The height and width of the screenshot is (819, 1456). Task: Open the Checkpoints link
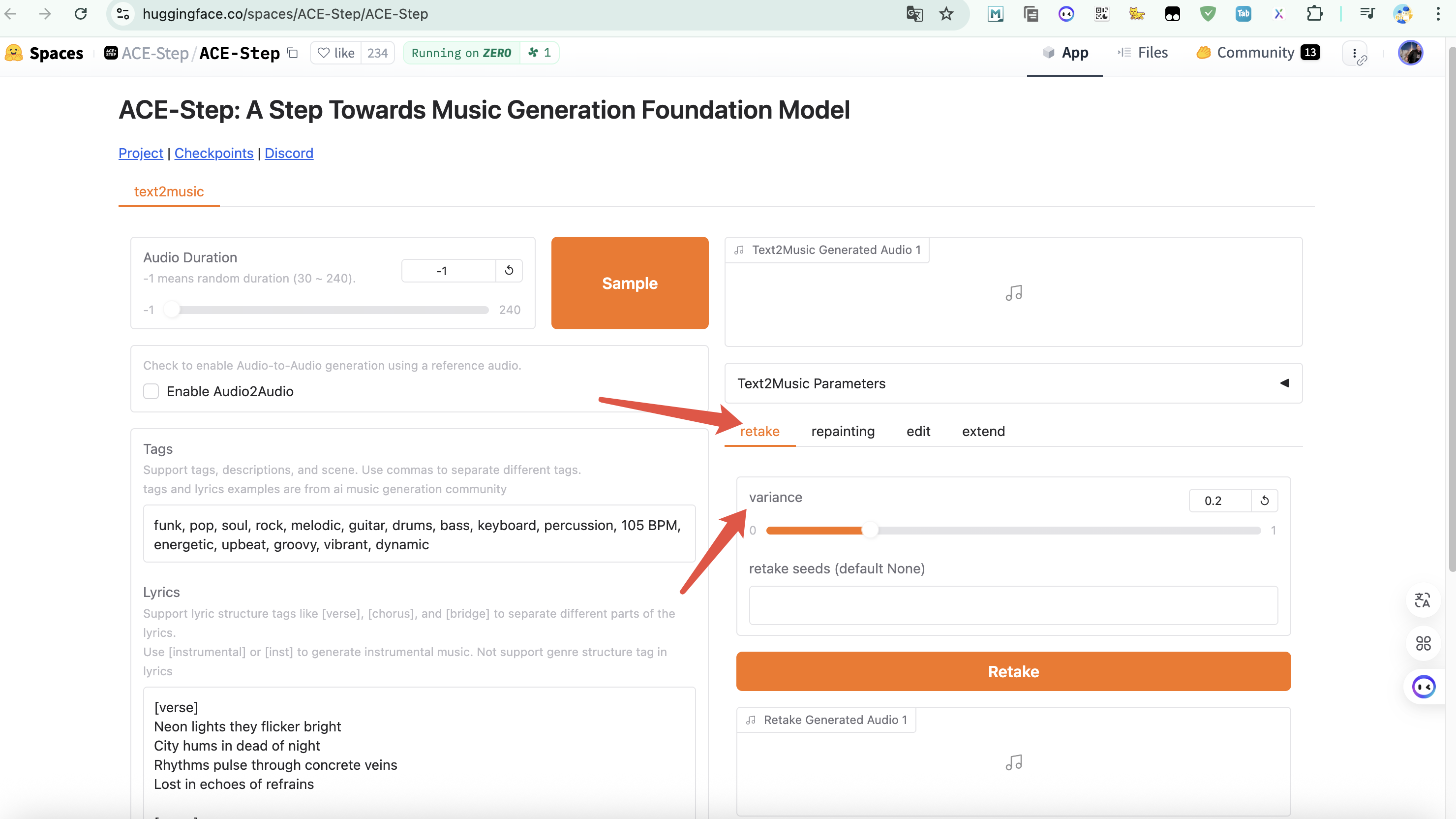[213, 153]
